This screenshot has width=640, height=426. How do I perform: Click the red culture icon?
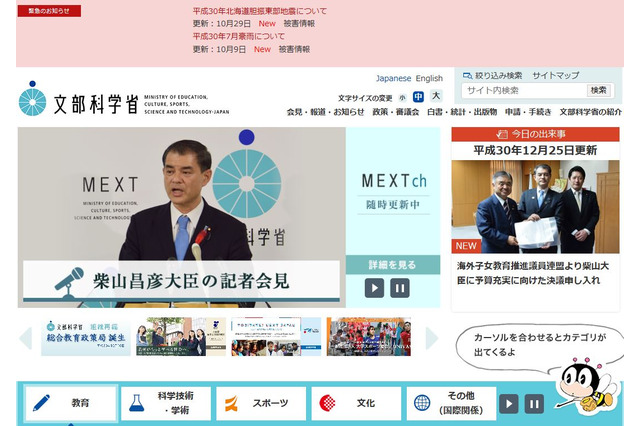tap(327, 403)
